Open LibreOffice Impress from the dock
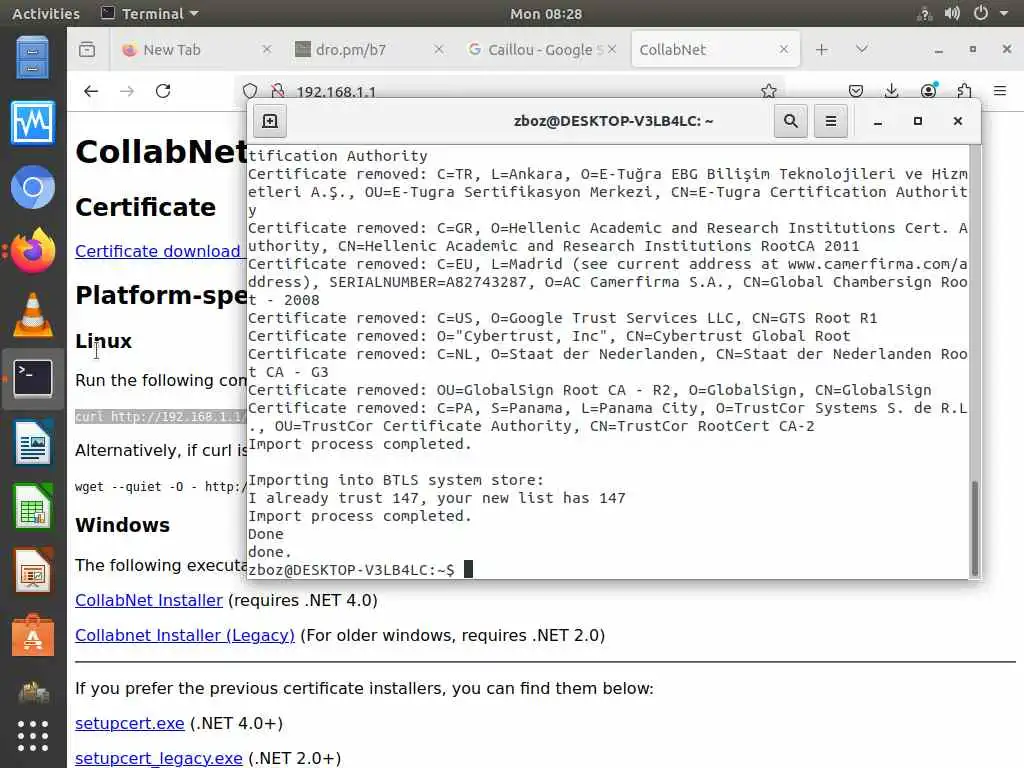 click(33, 570)
